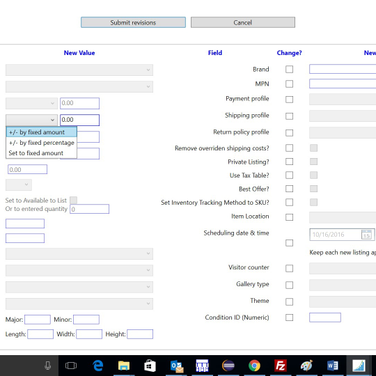Tick the MPN change checkbox
Screen dimensions: 376x376
click(289, 84)
